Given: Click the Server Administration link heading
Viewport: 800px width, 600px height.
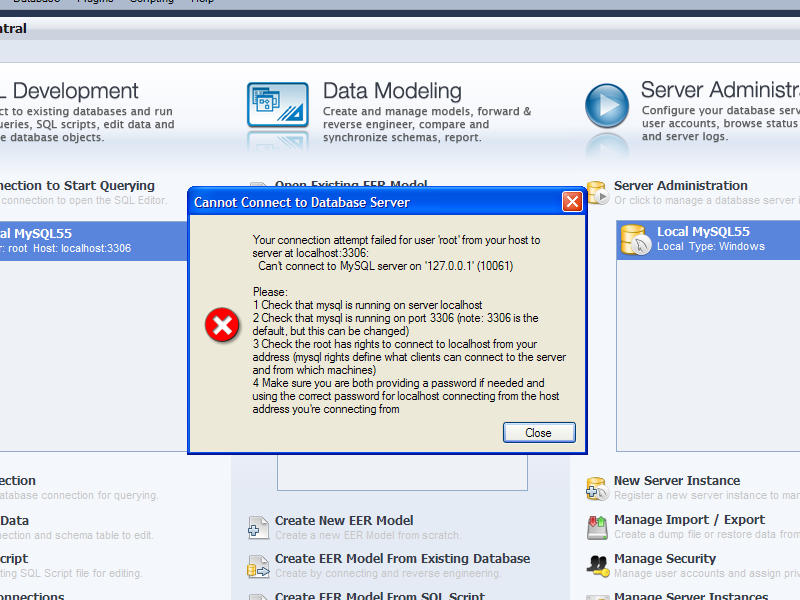Looking at the screenshot, I should tap(681, 186).
